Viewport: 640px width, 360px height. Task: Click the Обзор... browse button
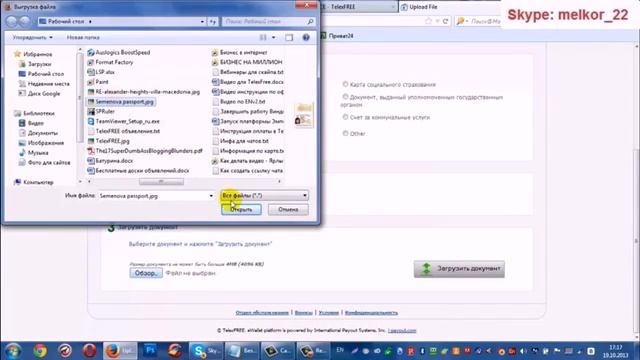point(146,273)
